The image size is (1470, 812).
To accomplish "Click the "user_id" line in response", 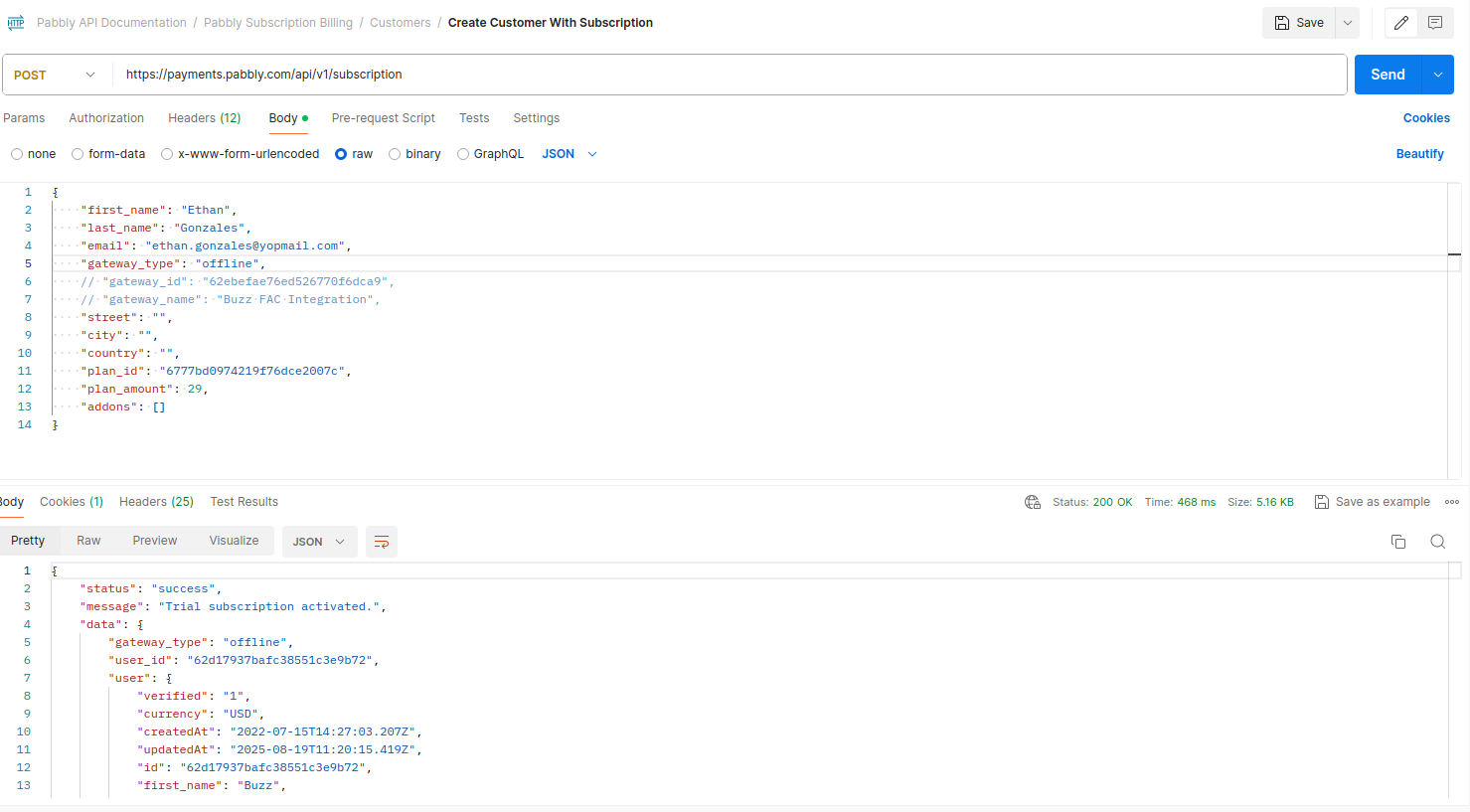I will pos(244,660).
